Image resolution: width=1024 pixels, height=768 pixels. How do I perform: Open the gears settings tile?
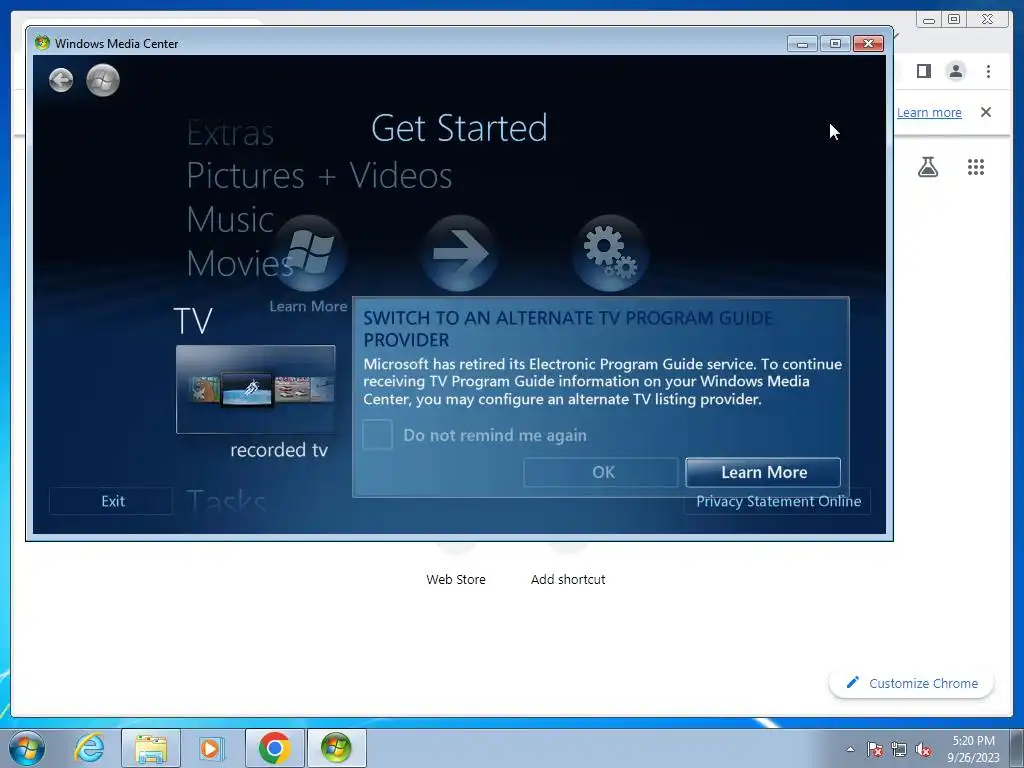point(610,253)
